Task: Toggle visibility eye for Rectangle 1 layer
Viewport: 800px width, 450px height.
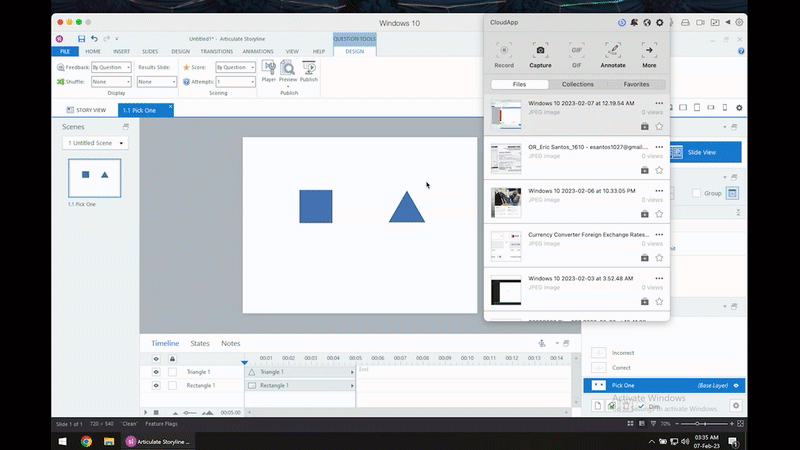Action: (156, 385)
